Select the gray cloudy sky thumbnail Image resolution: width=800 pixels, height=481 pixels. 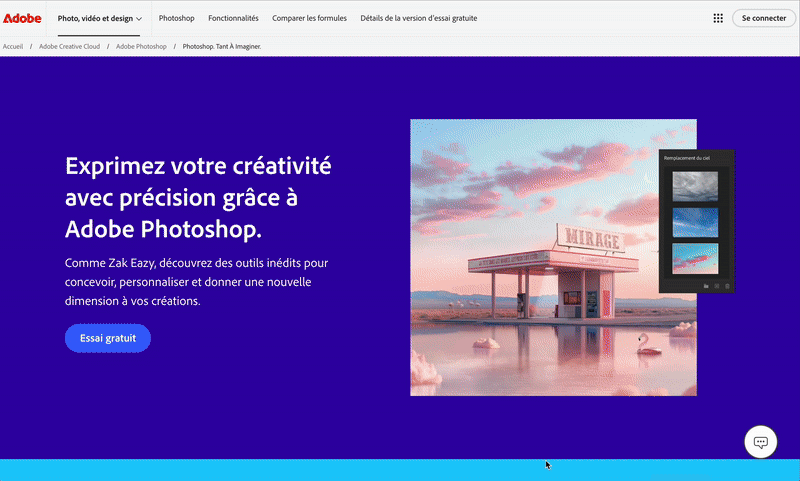pos(695,186)
